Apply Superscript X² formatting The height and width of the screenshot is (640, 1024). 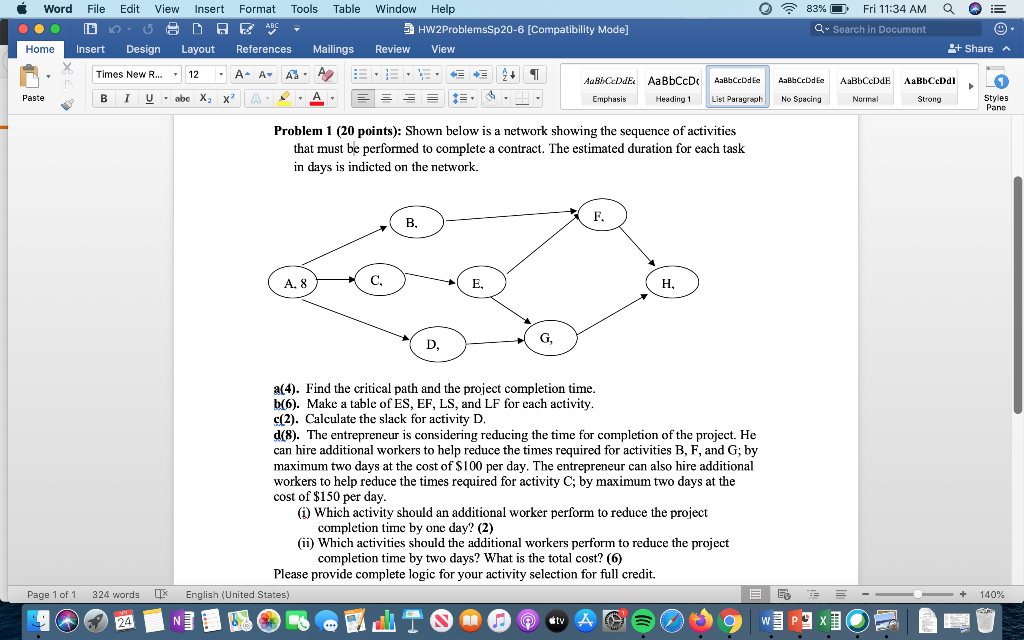point(228,99)
